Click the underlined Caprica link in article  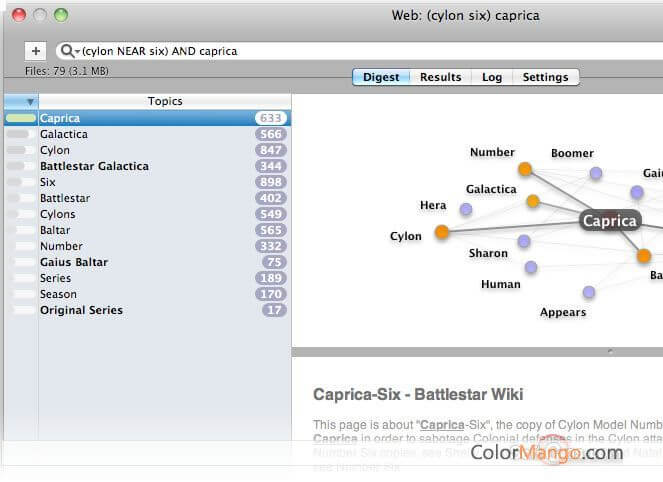[x=442, y=424]
